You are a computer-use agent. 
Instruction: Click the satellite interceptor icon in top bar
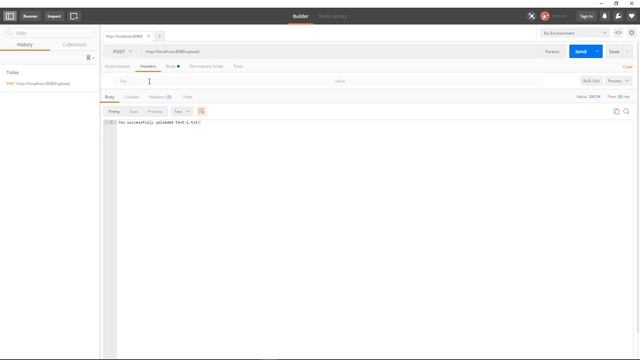(x=531, y=16)
